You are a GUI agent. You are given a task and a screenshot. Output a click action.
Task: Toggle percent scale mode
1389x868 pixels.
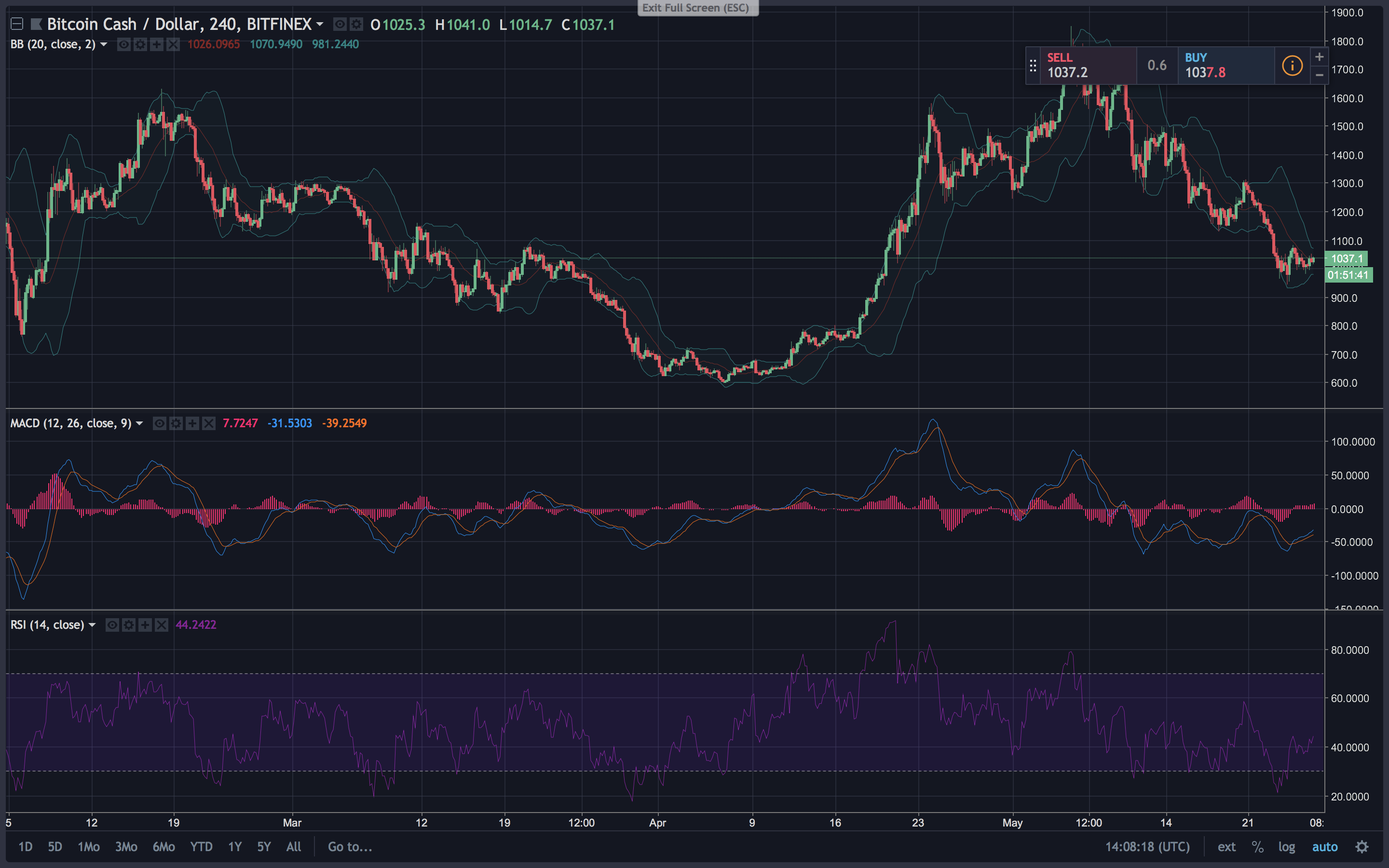pos(1257,847)
